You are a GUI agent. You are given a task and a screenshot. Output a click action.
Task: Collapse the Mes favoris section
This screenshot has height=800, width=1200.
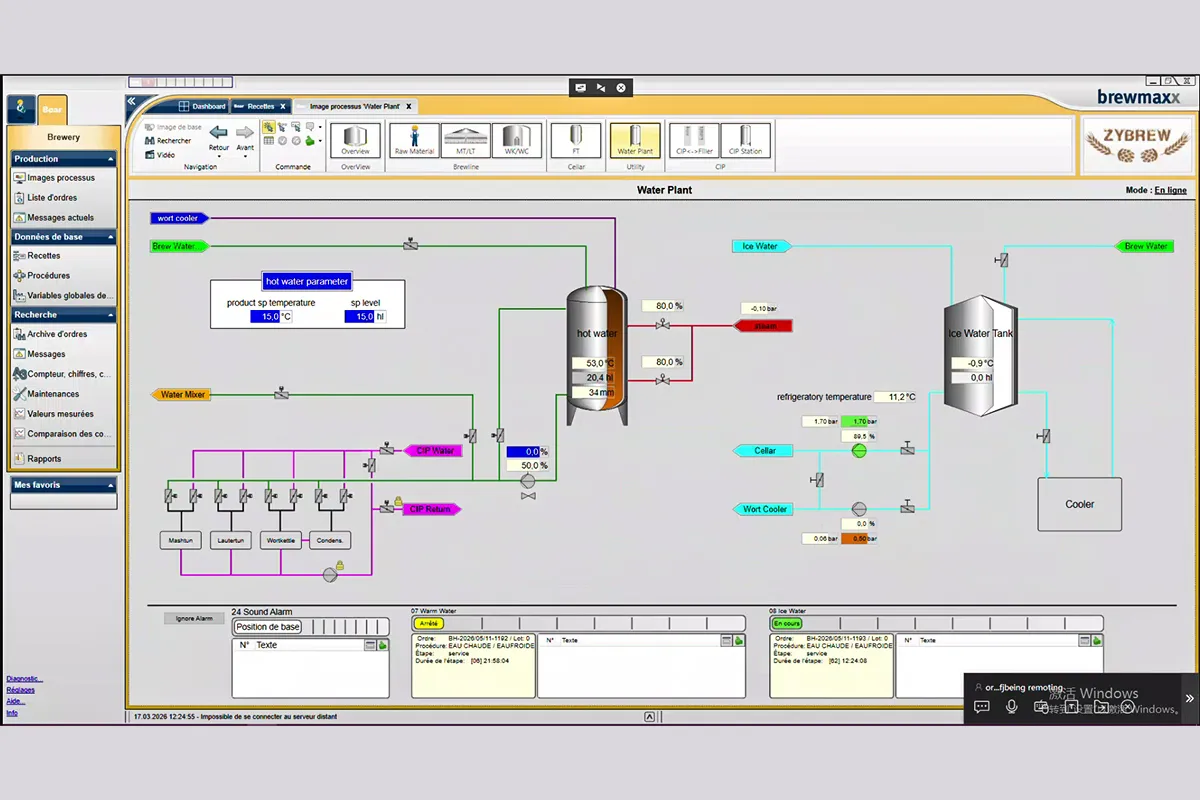111,485
